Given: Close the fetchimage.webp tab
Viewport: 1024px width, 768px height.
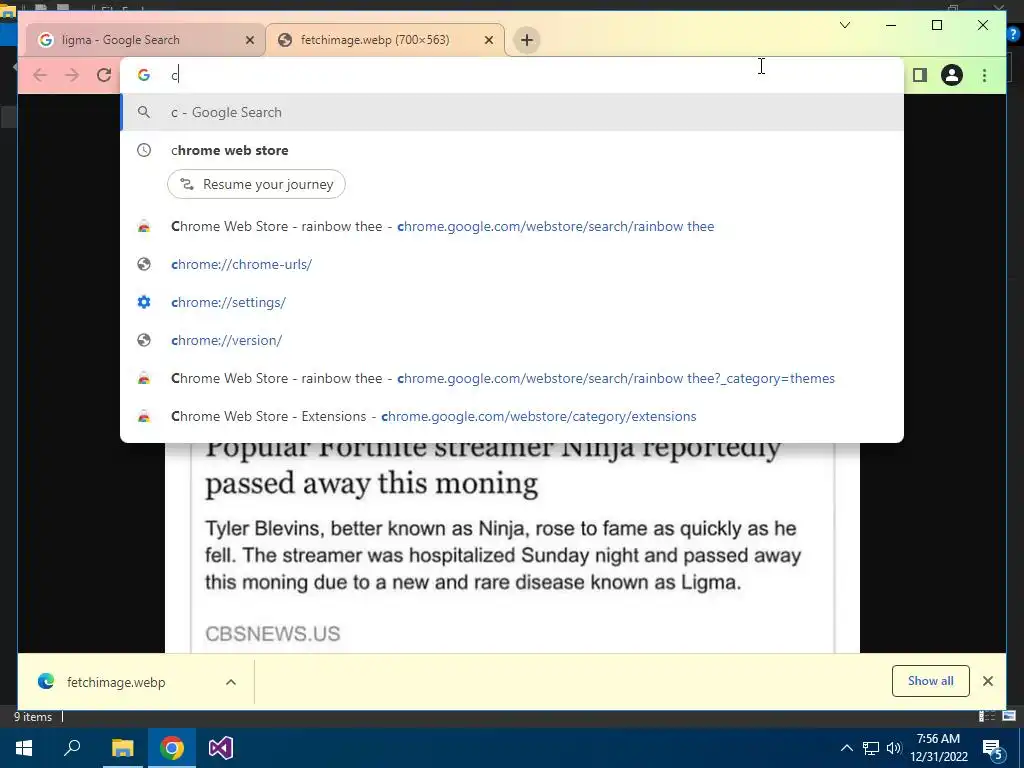Looking at the screenshot, I should point(488,40).
